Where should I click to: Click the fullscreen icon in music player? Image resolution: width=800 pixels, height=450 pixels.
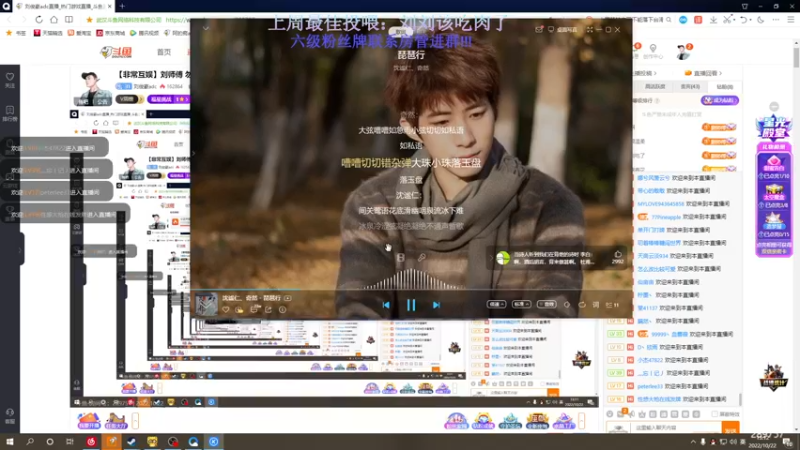[590, 30]
